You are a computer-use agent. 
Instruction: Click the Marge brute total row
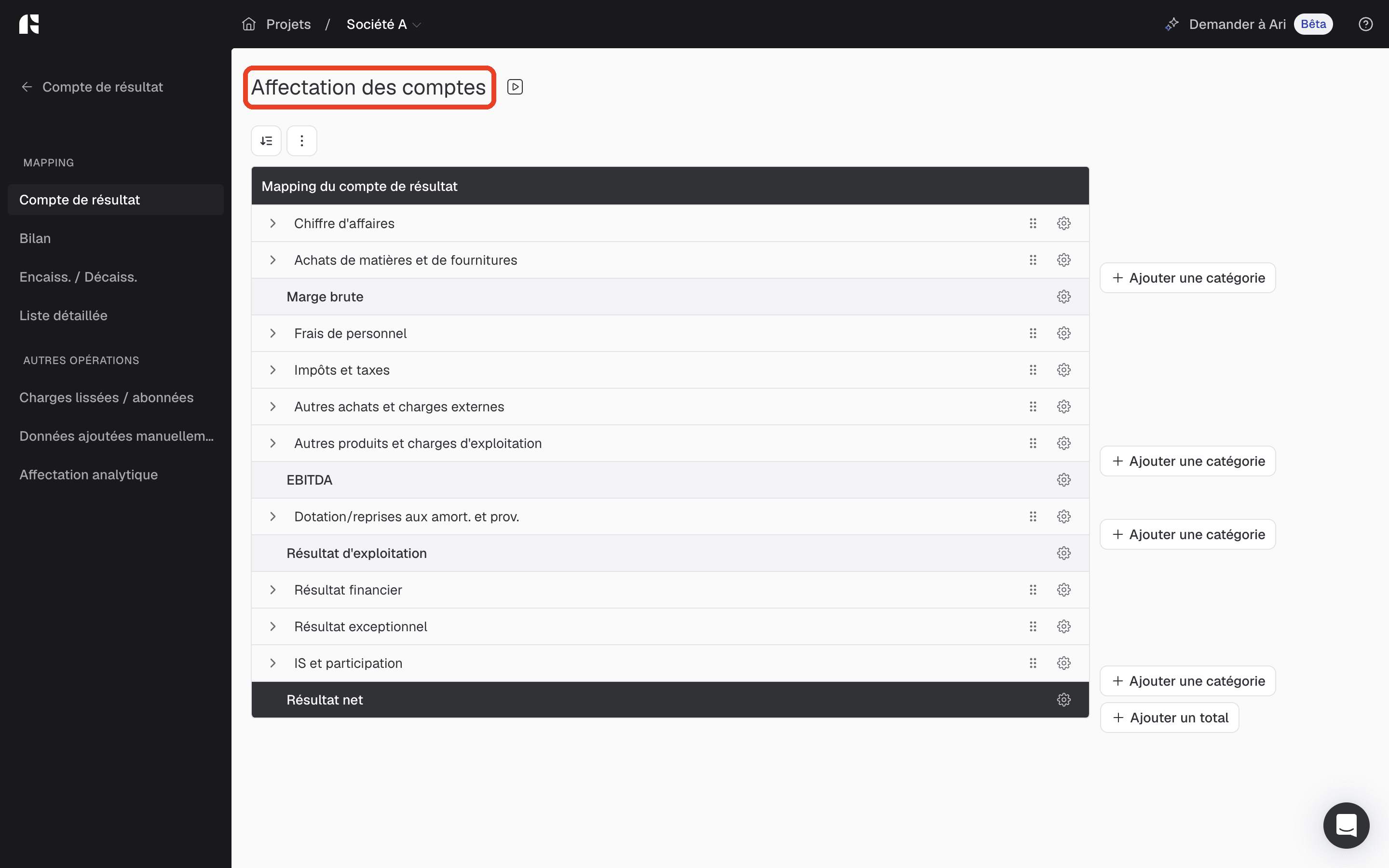click(670, 297)
